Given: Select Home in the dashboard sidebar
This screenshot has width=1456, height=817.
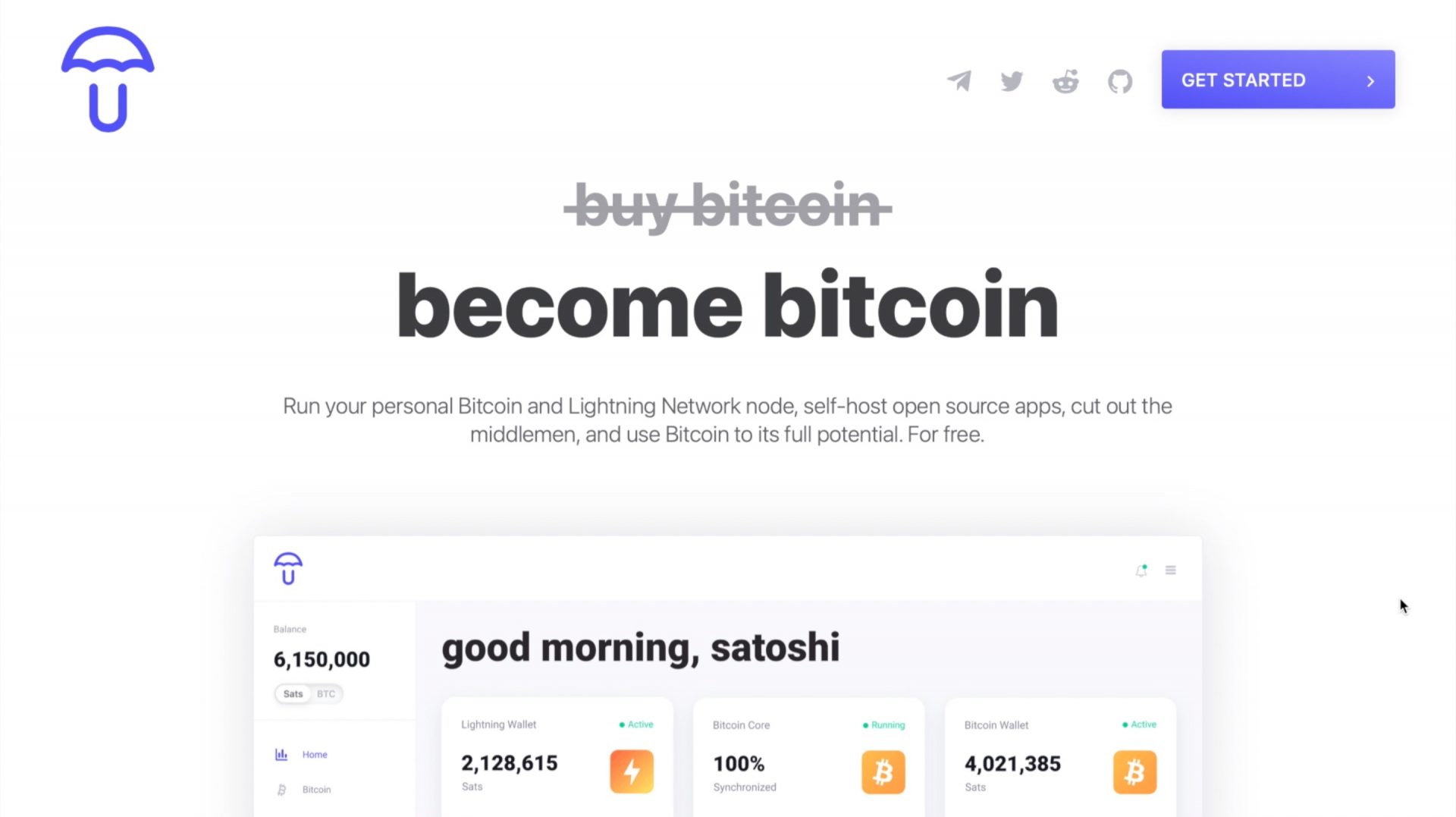Looking at the screenshot, I should click(315, 754).
